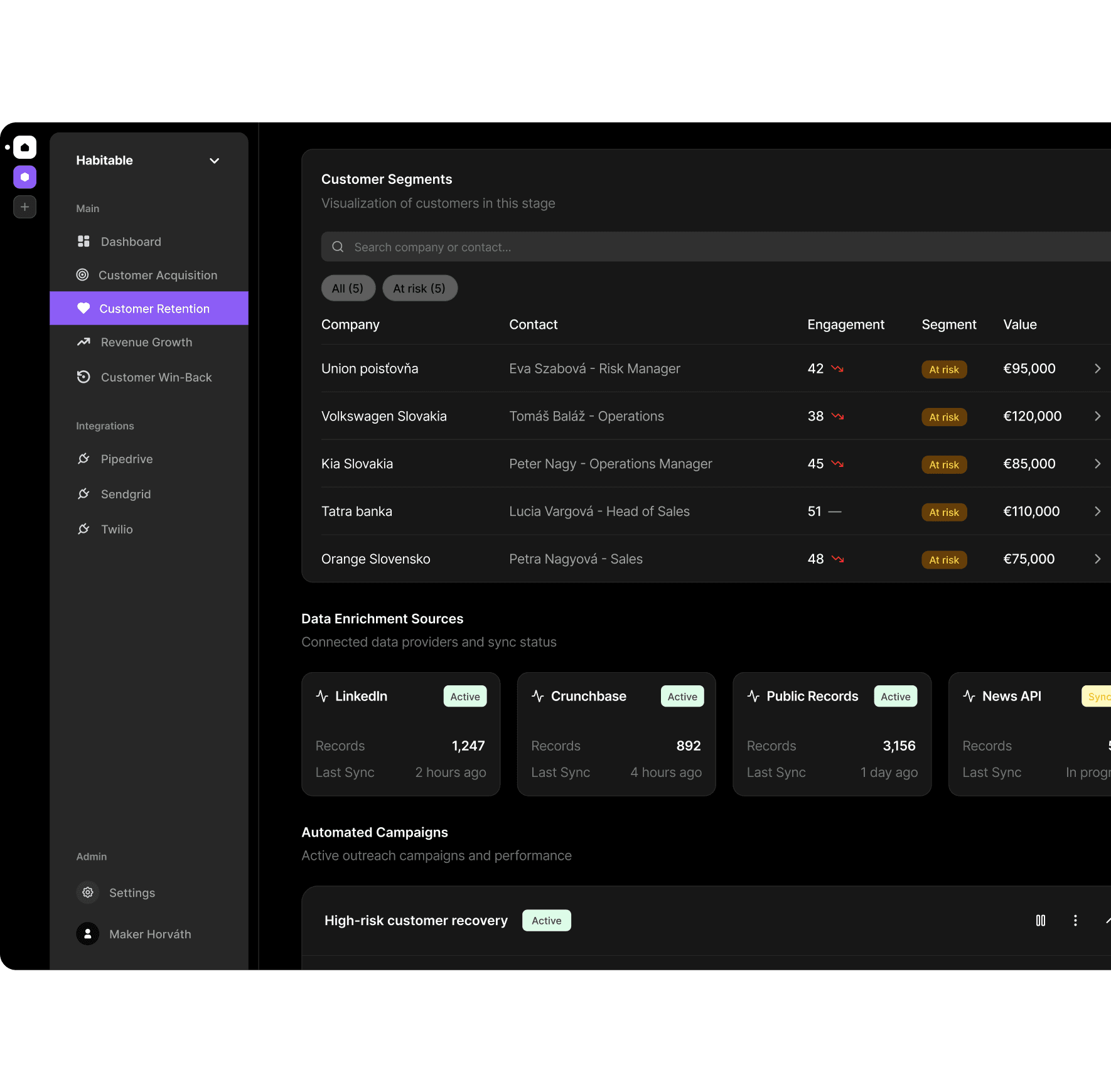Screen dimensions: 1111x1092
Task: Click Orange Slovensko At risk badge
Action: click(944, 560)
